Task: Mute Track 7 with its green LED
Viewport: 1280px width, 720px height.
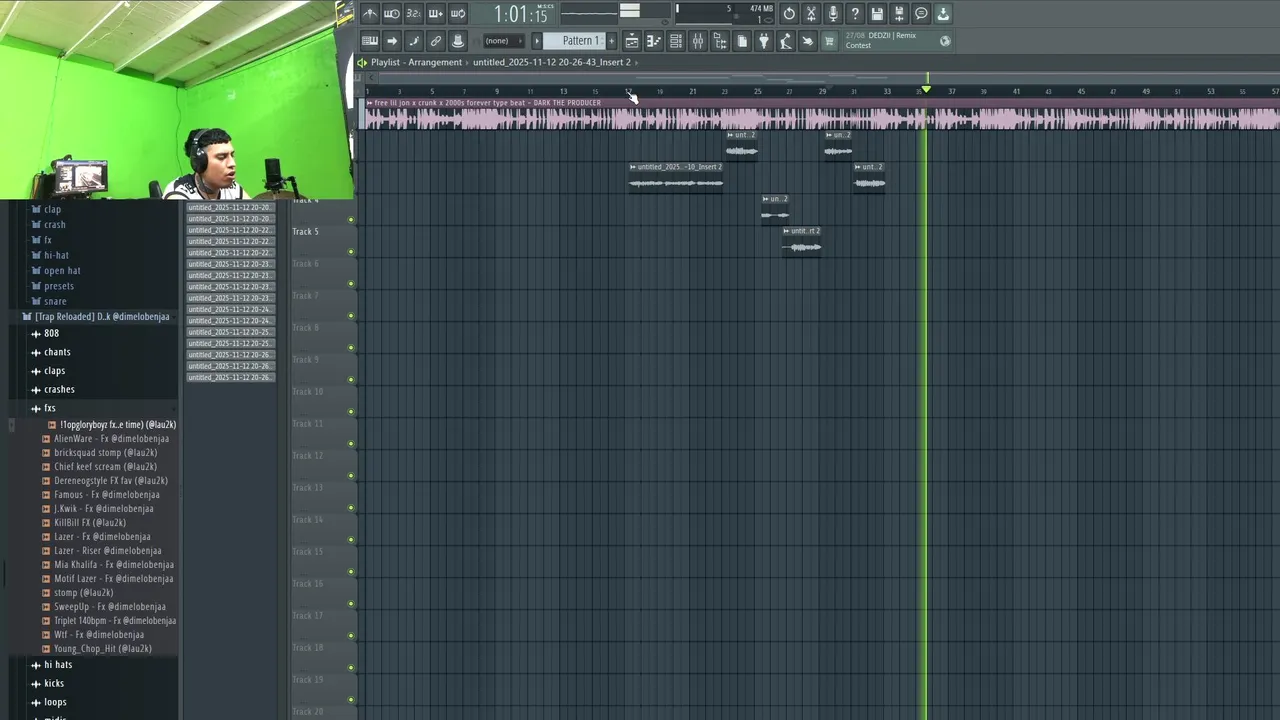Action: [x=351, y=316]
